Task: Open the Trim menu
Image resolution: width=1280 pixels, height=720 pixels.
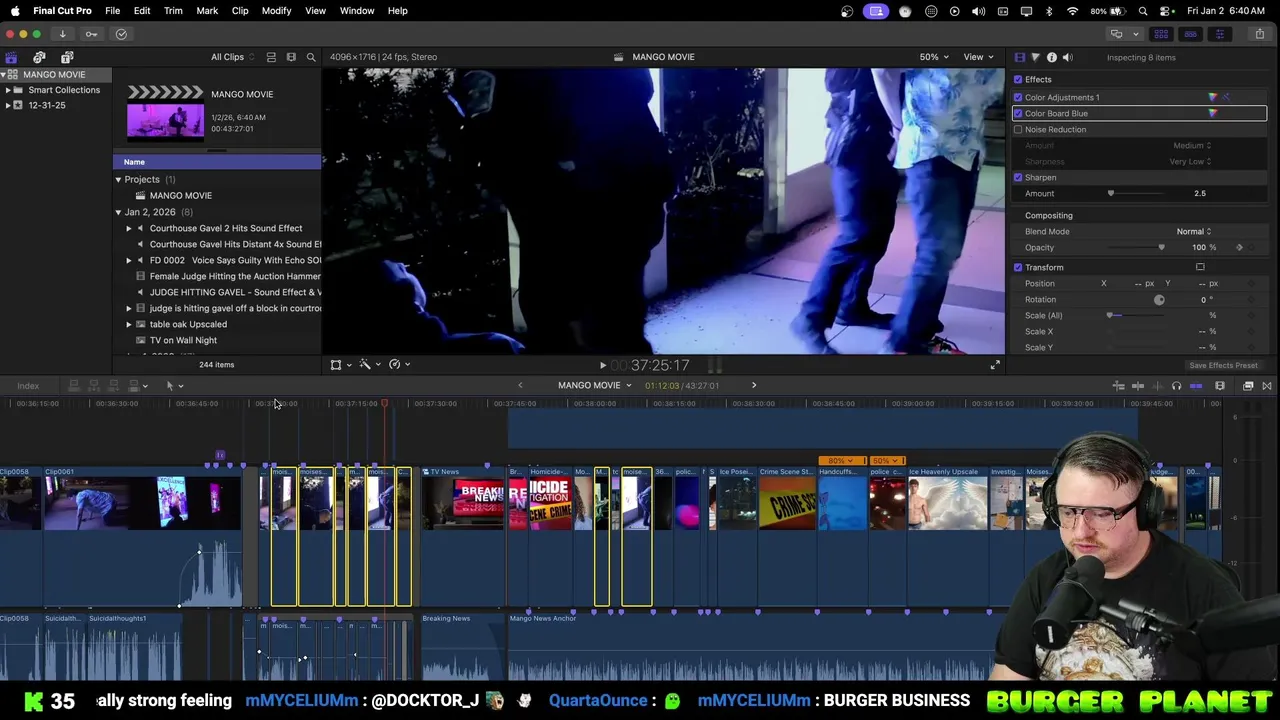Action: (173, 11)
